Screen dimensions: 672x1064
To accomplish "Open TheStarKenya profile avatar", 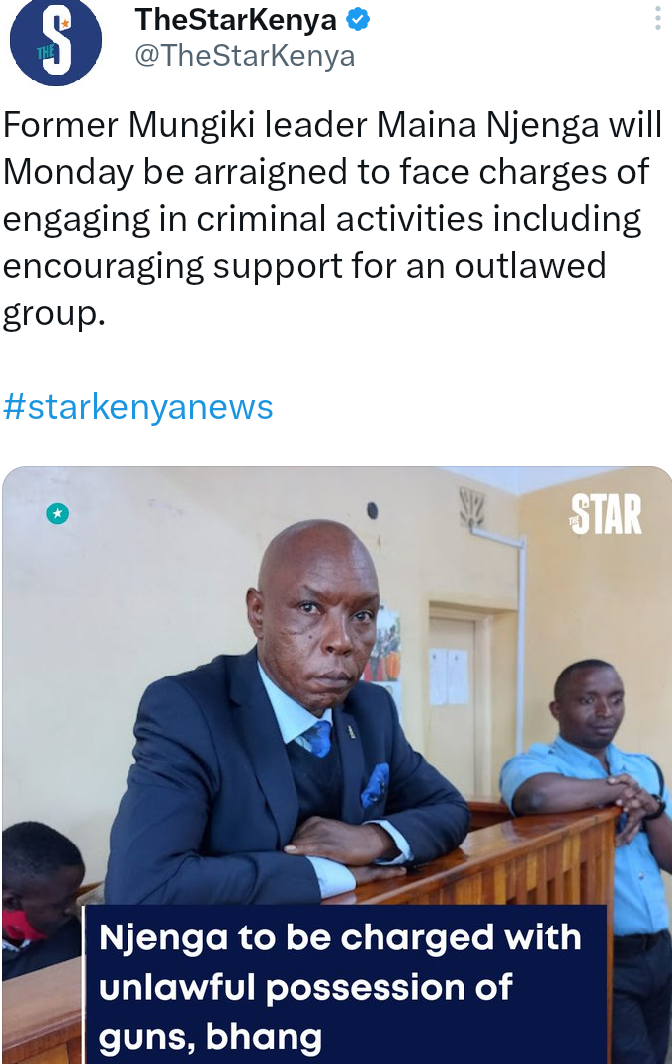I will 56,41.
